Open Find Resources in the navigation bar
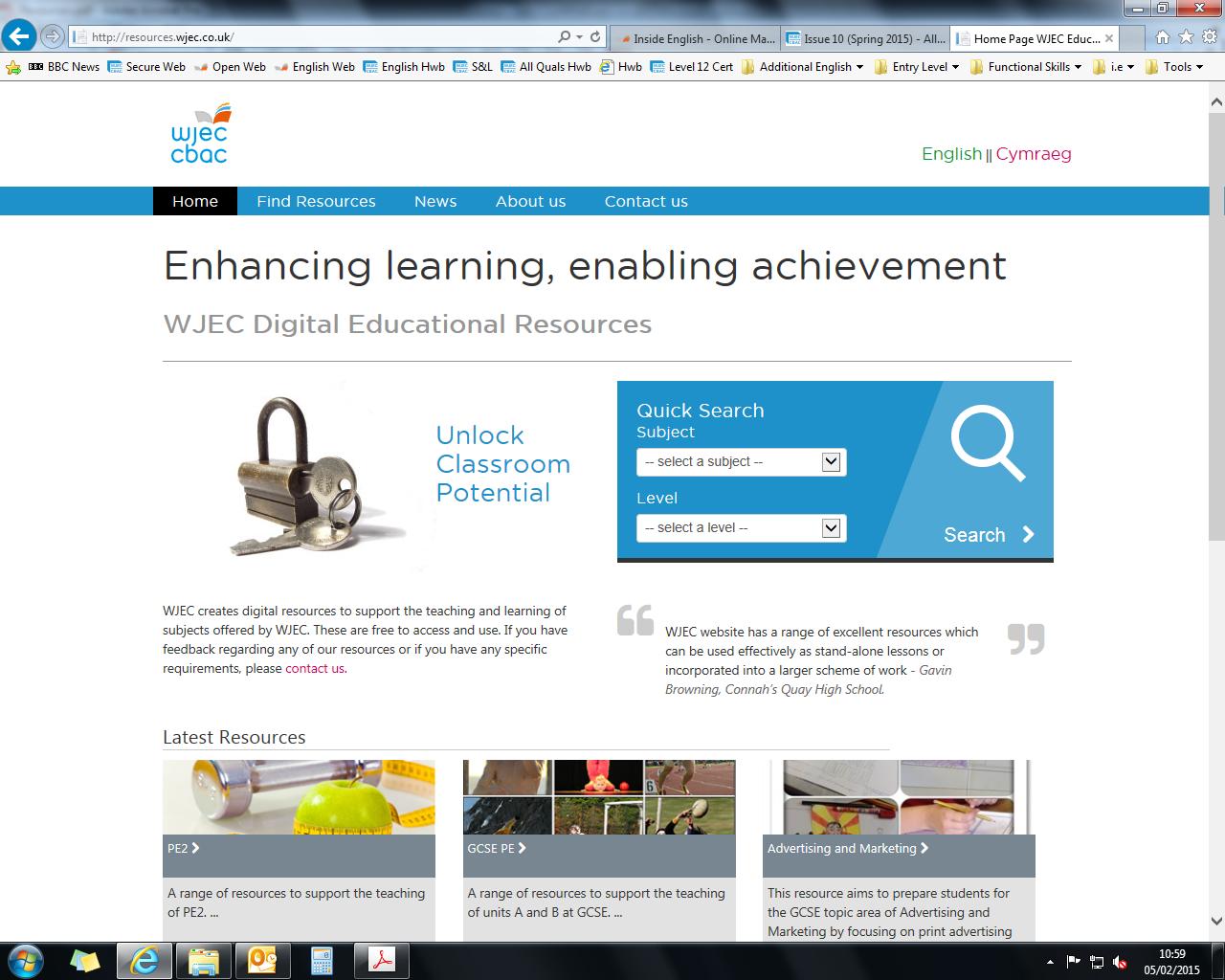This screenshot has height=980, width=1225. (316, 201)
